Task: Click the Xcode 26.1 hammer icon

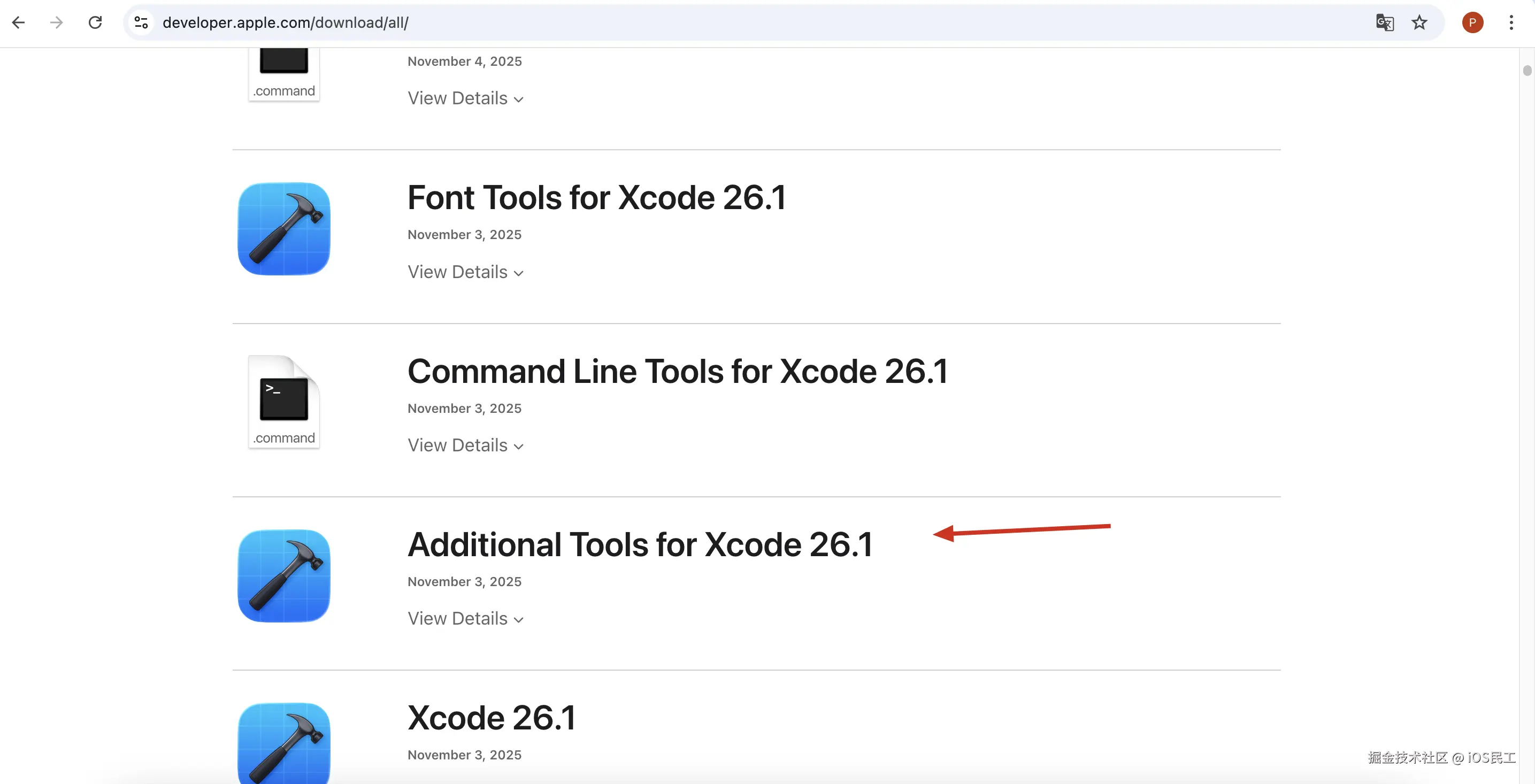Action: tap(284, 743)
